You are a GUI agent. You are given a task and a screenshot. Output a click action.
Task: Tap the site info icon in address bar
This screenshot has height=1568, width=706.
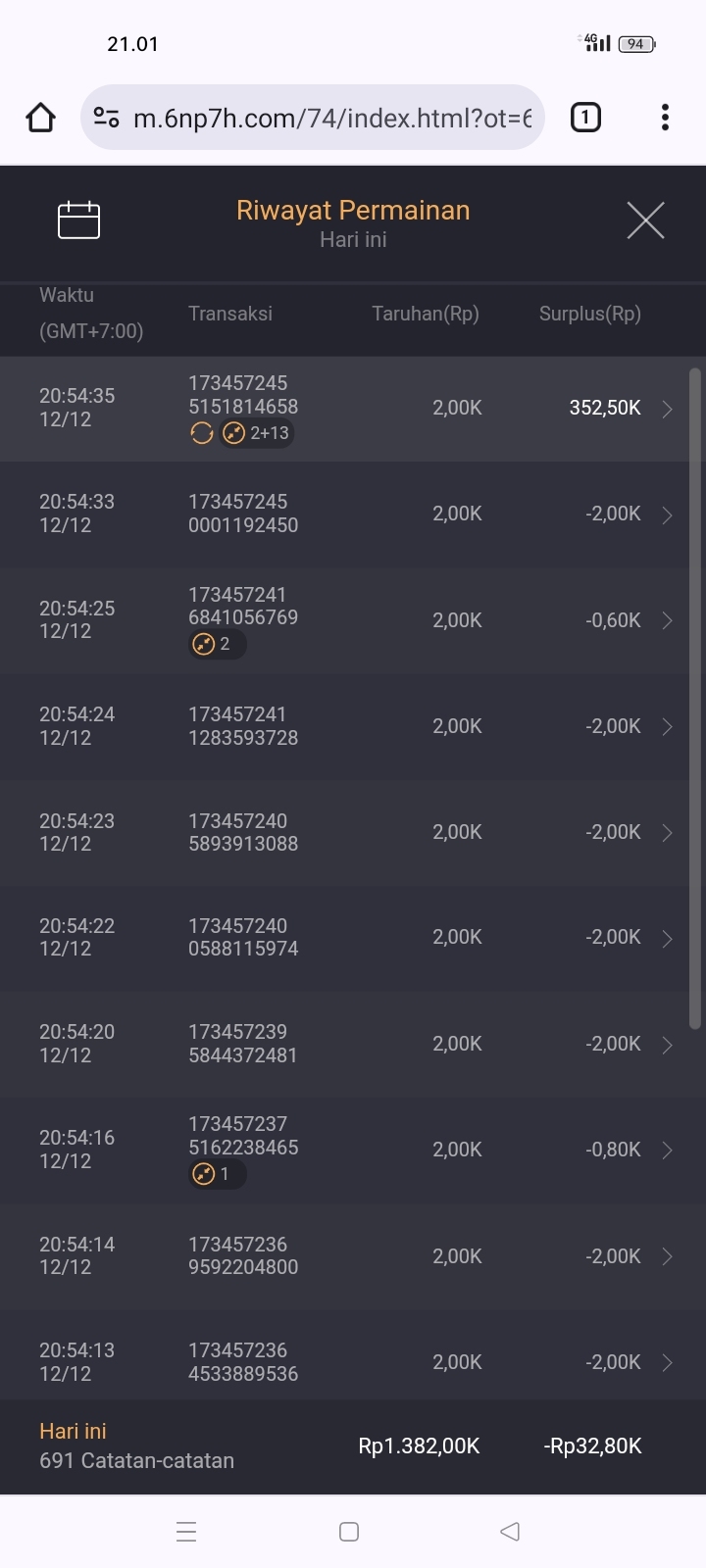pos(106,118)
